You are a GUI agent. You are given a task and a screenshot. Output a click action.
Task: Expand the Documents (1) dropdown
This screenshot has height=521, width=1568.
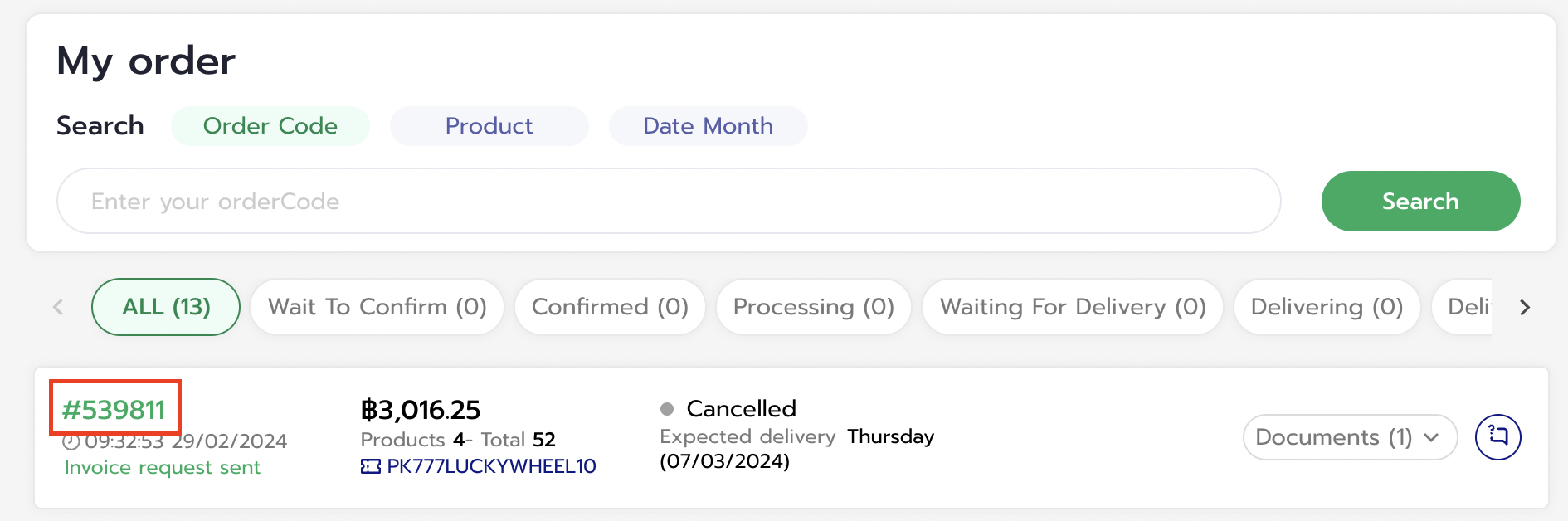tap(1350, 437)
